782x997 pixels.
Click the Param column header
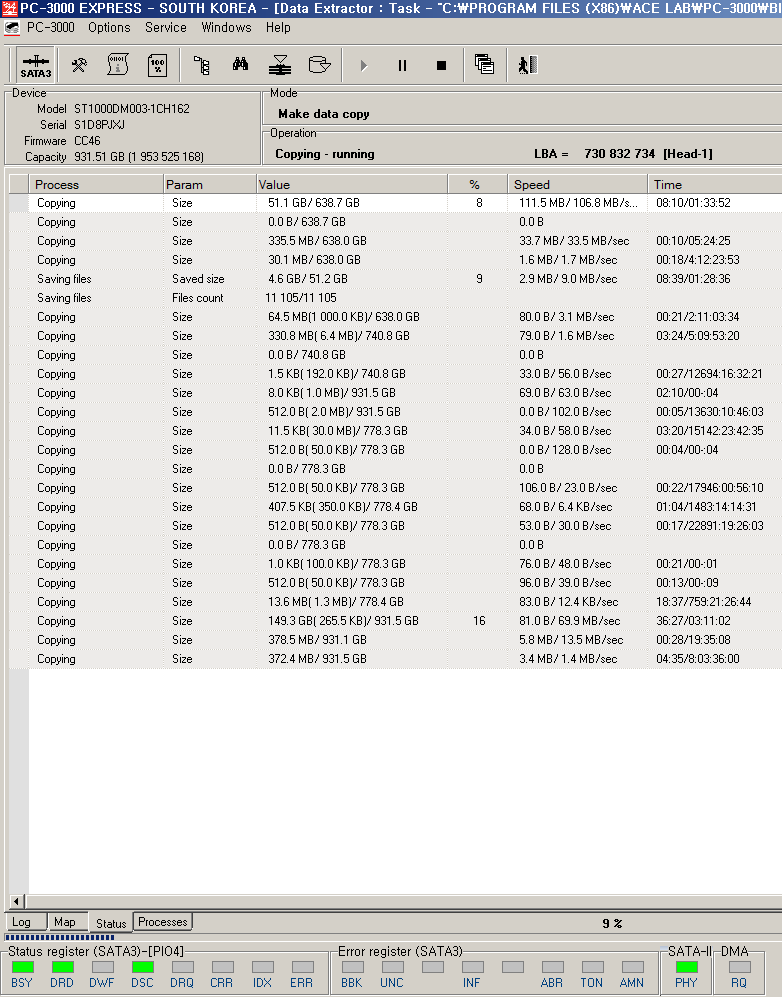coord(210,184)
